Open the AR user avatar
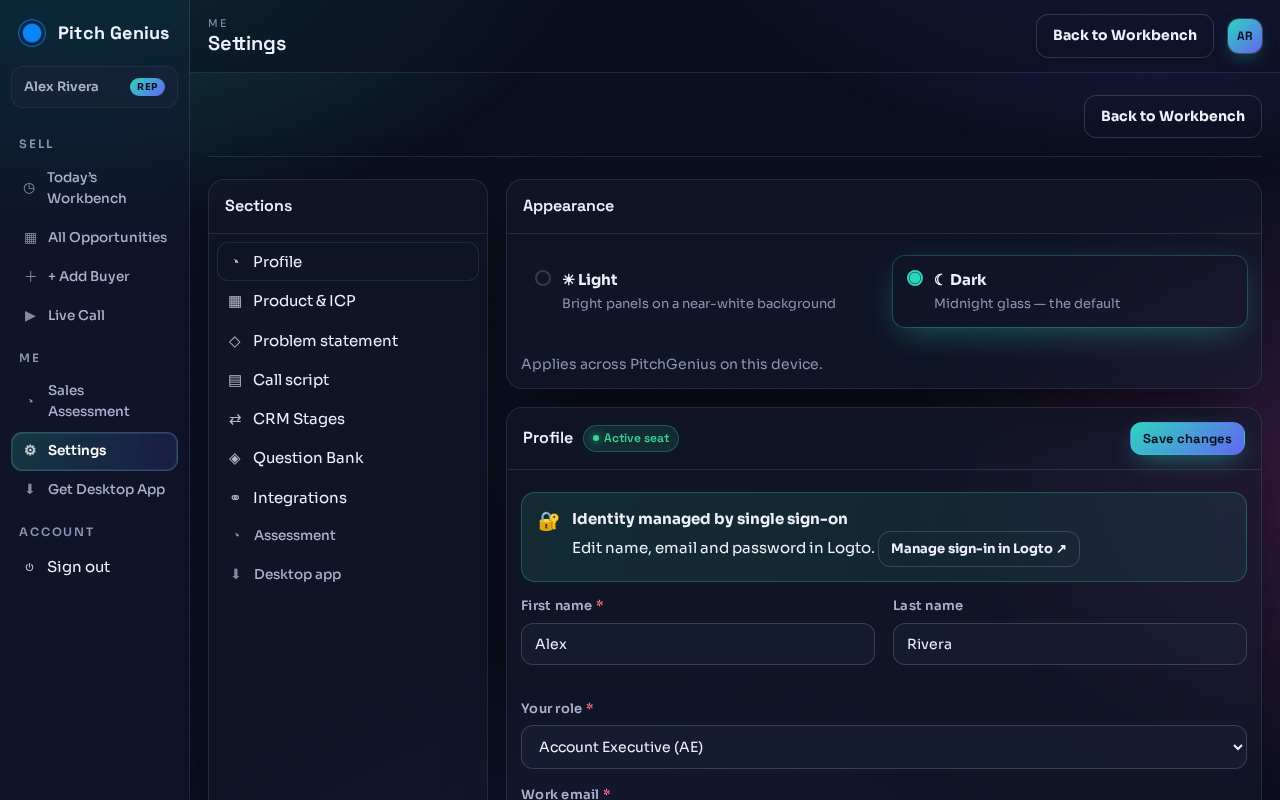 [x=1245, y=36]
